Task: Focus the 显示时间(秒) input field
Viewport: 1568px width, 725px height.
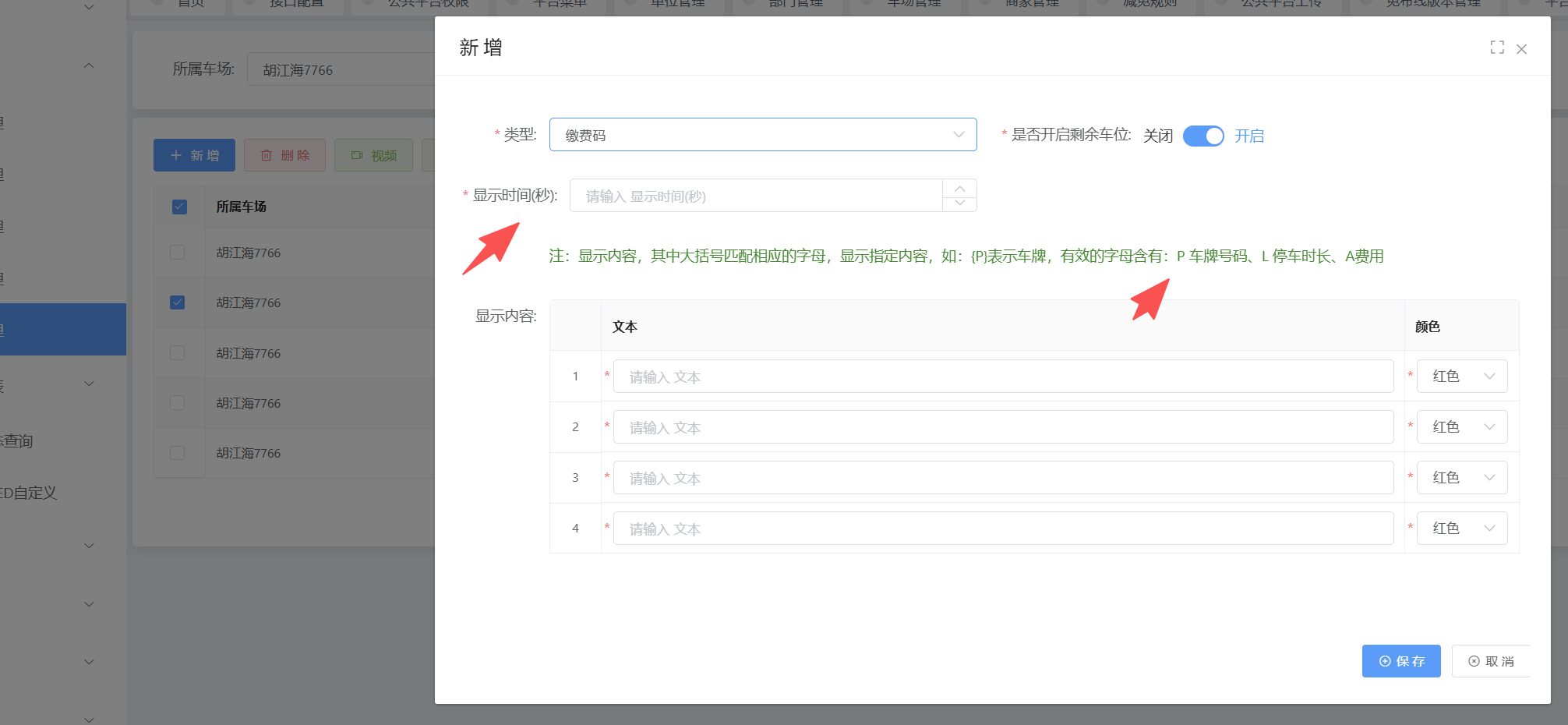Action: [756, 196]
